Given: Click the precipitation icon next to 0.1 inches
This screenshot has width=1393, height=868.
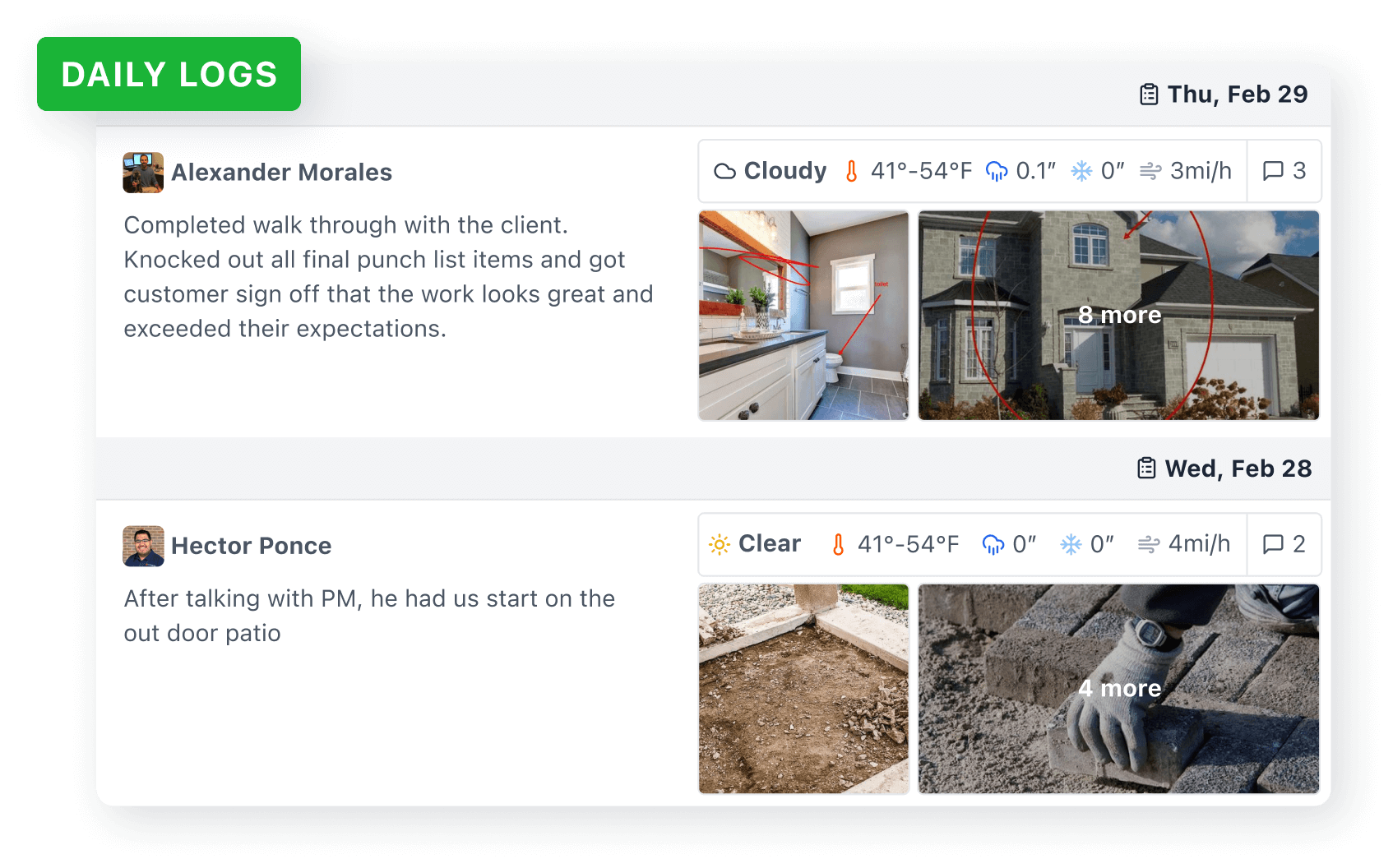Looking at the screenshot, I should coord(997,171).
